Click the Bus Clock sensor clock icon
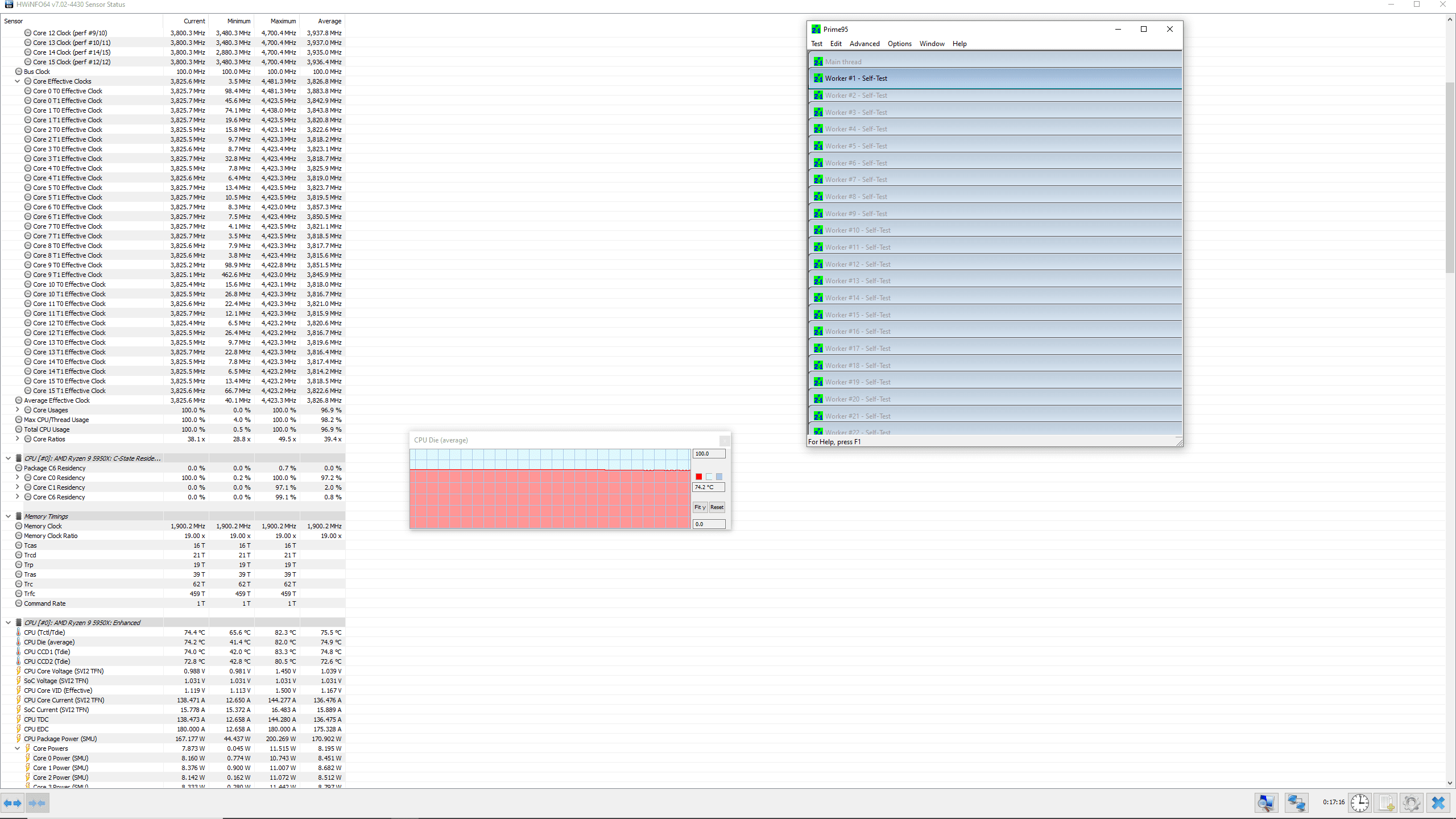Screen dimensions: 1456x819 pos(19,72)
